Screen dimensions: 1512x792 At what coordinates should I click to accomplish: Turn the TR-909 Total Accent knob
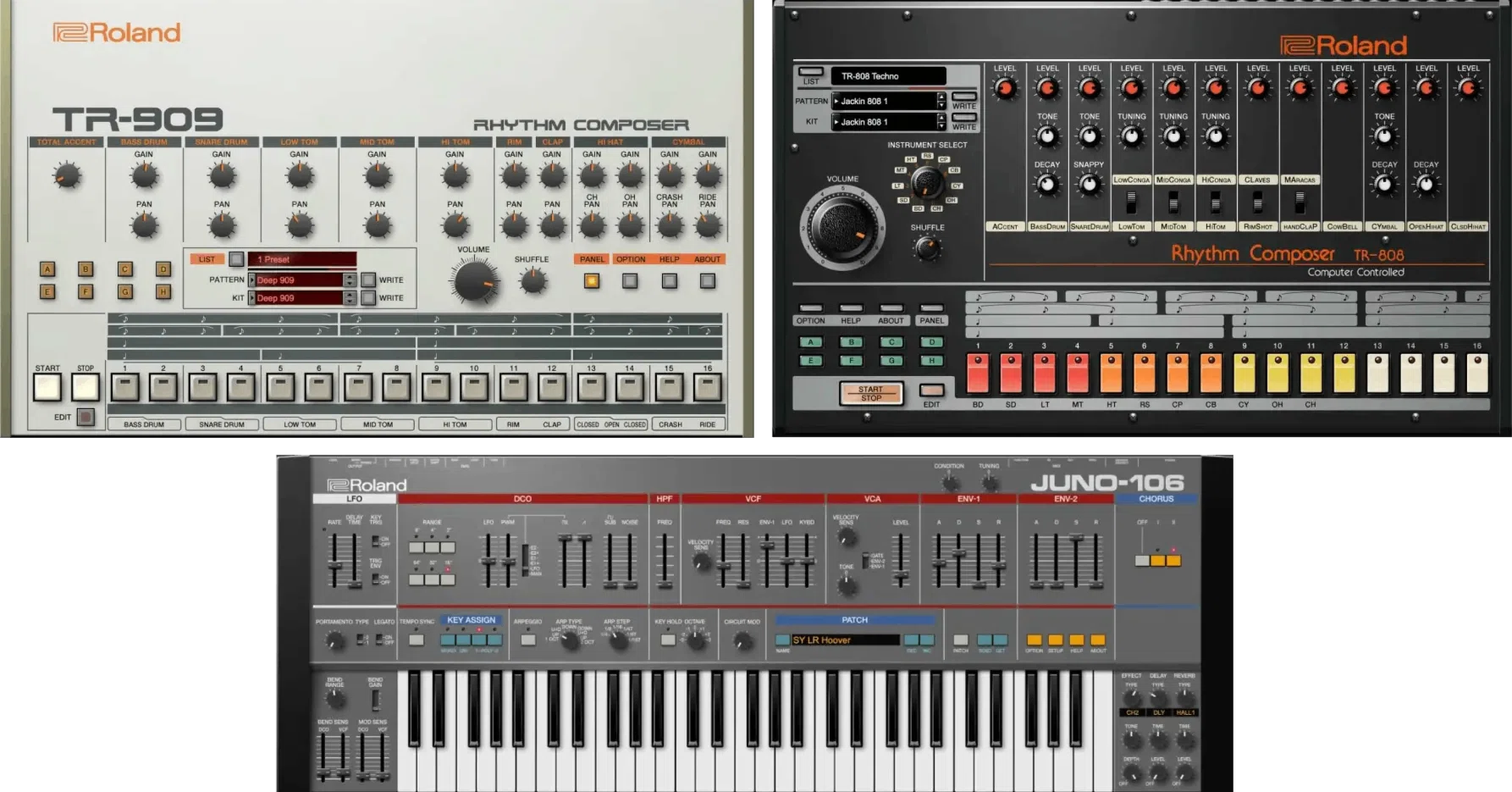pos(67,176)
